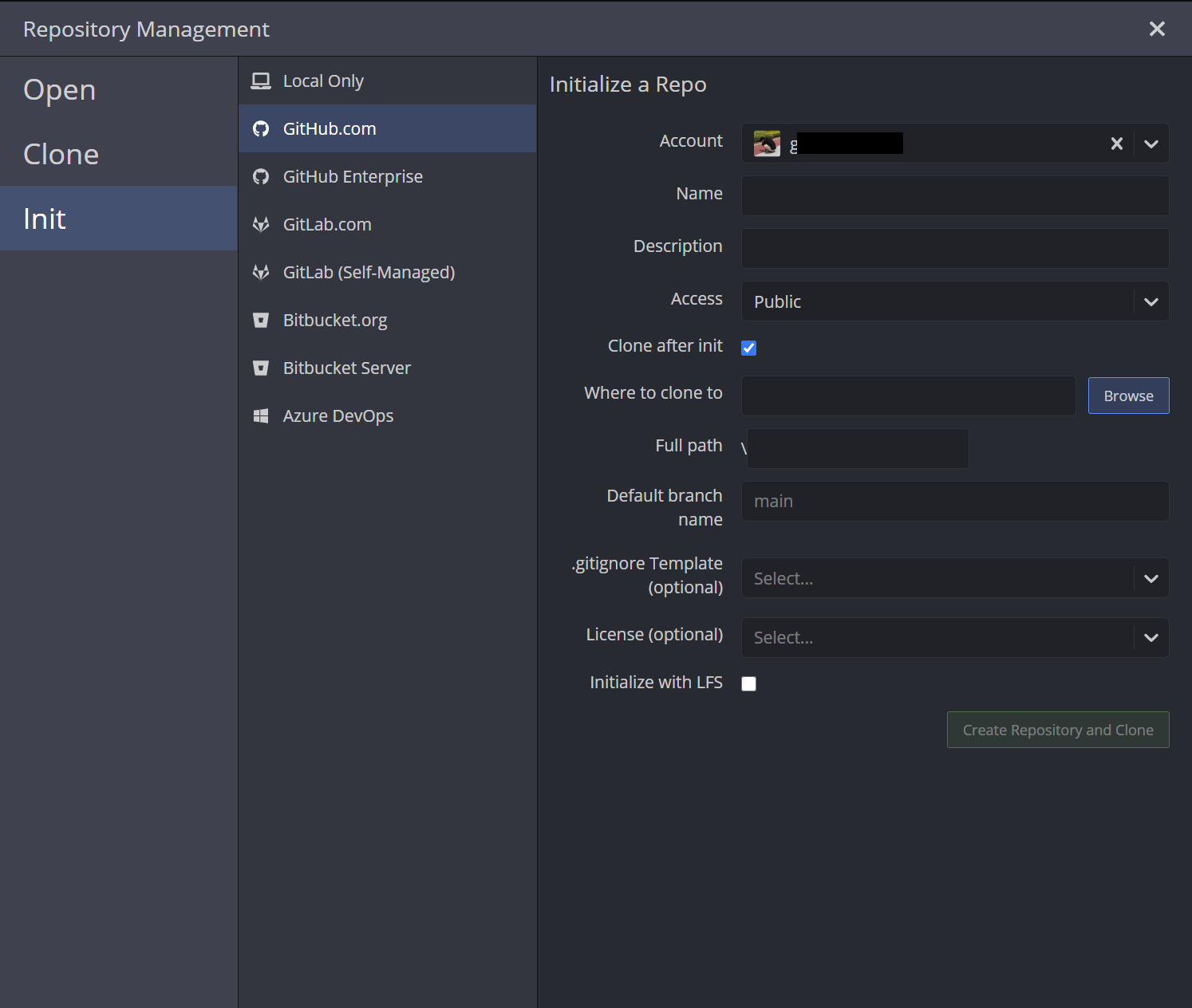Toggle the Clone after init checkbox
This screenshot has height=1008, width=1192.
point(748,348)
